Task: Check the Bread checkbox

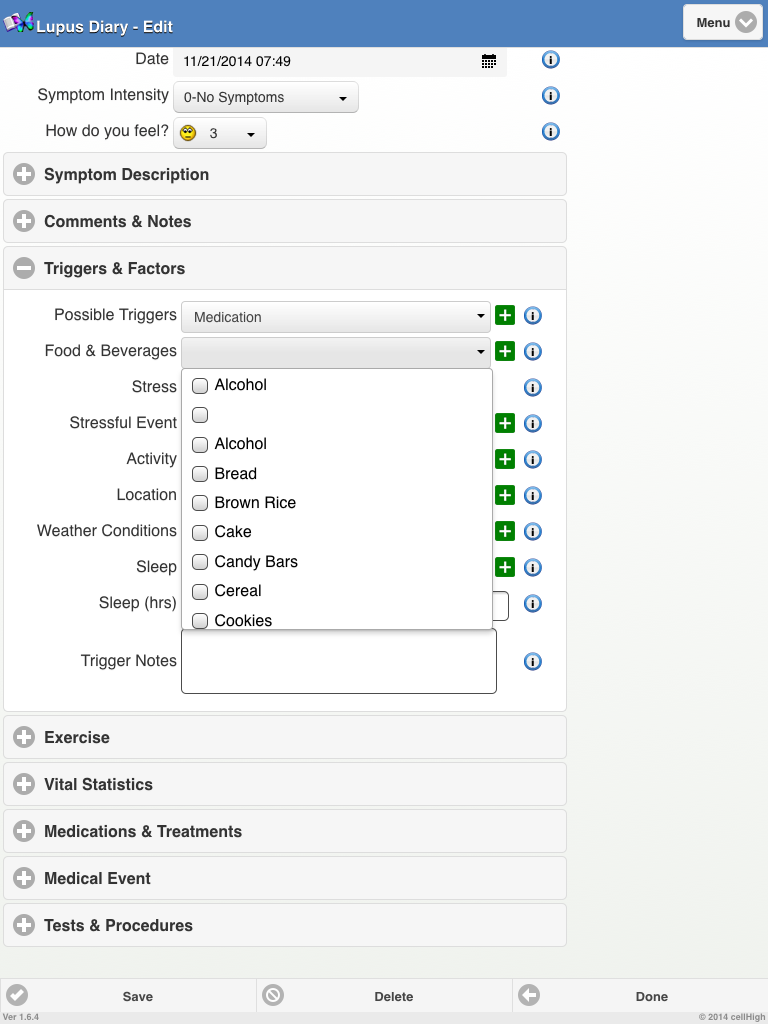Action: 200,474
